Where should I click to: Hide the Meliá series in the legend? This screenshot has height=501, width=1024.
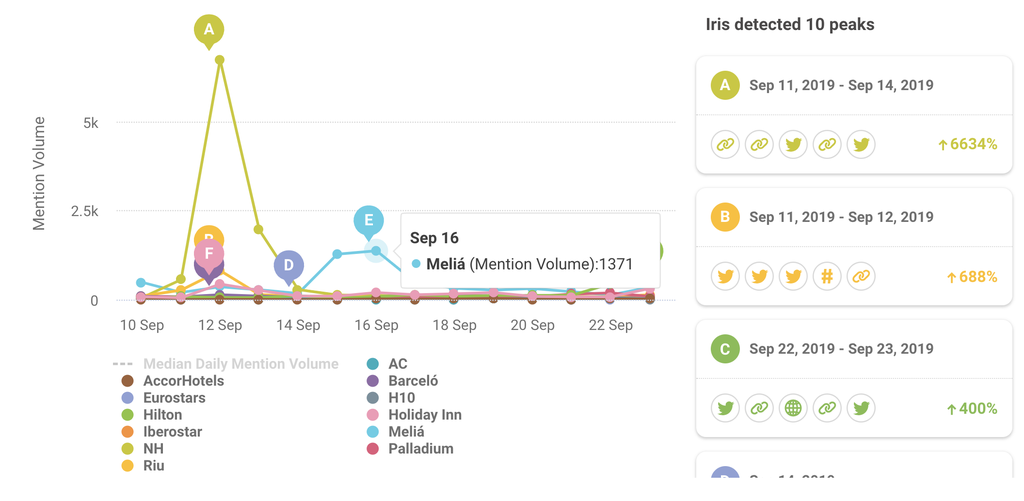point(408,432)
